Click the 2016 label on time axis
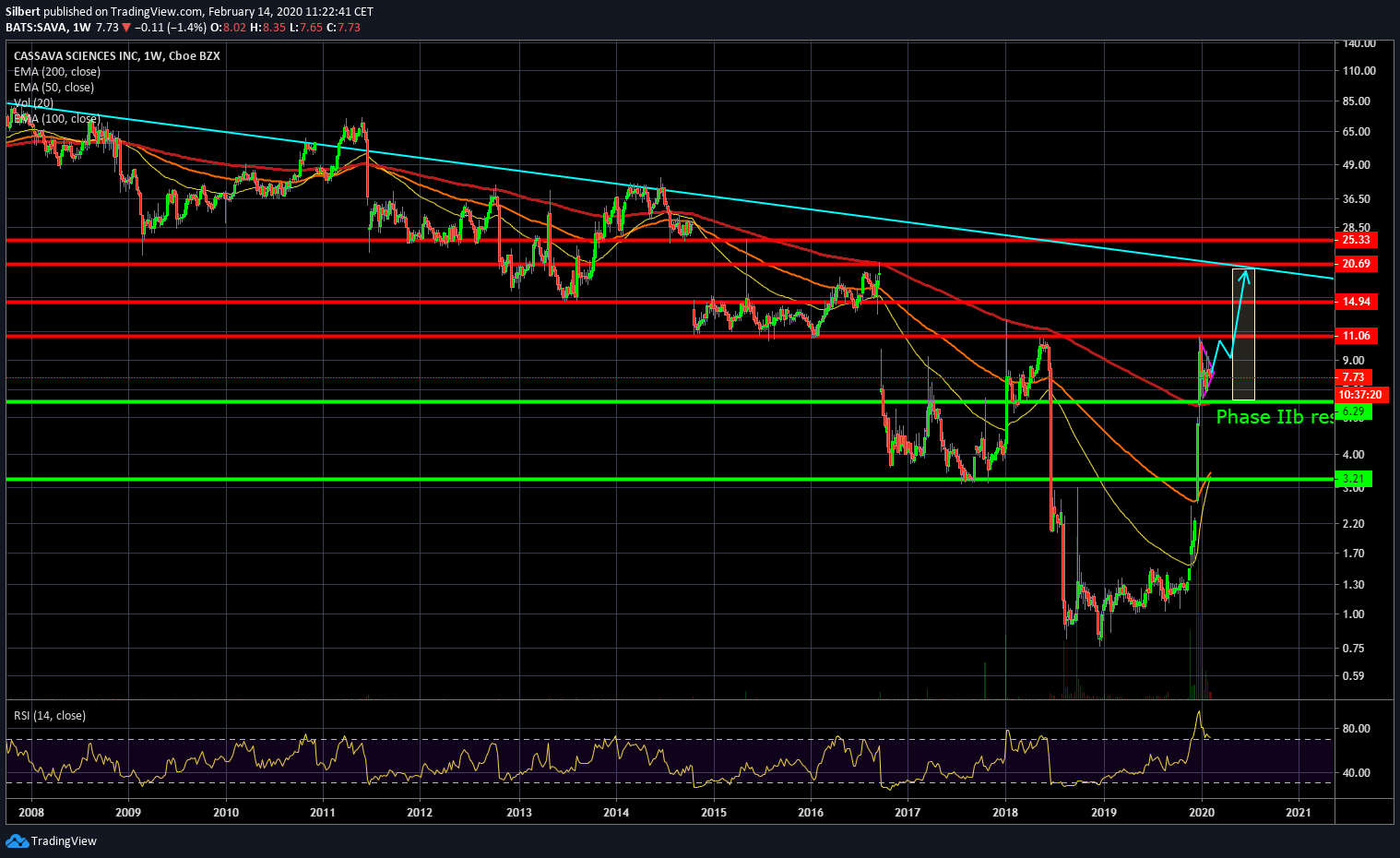The width and height of the screenshot is (1400, 858). [x=811, y=813]
